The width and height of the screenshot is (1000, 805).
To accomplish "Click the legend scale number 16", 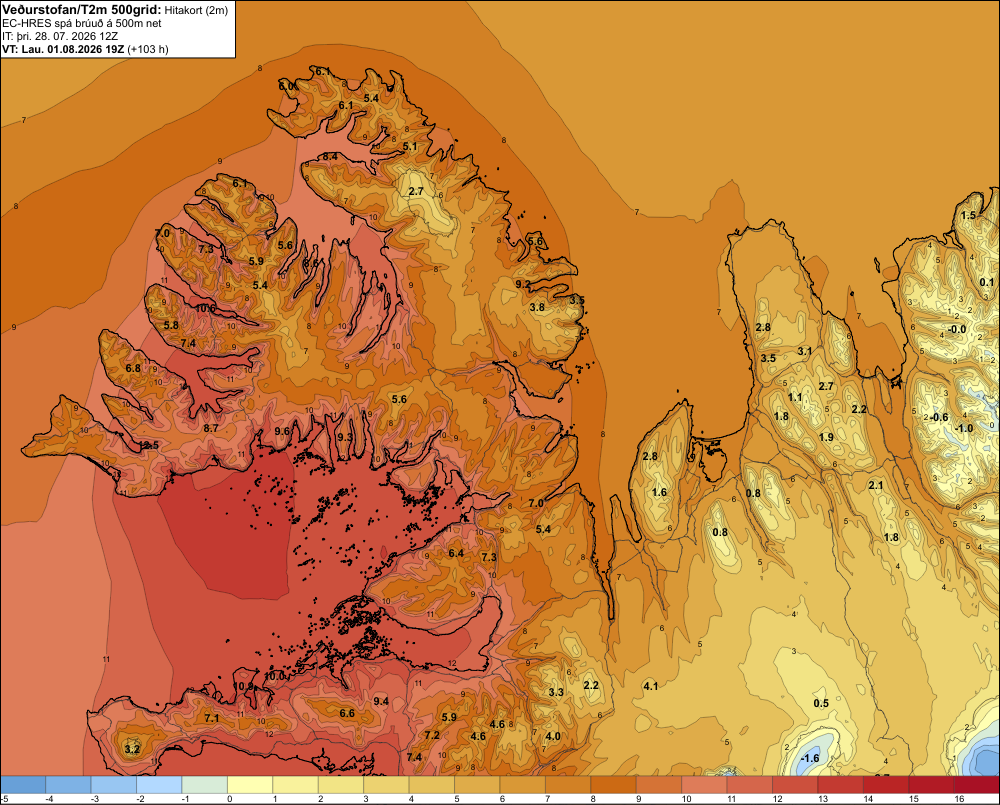I will coord(959,799).
